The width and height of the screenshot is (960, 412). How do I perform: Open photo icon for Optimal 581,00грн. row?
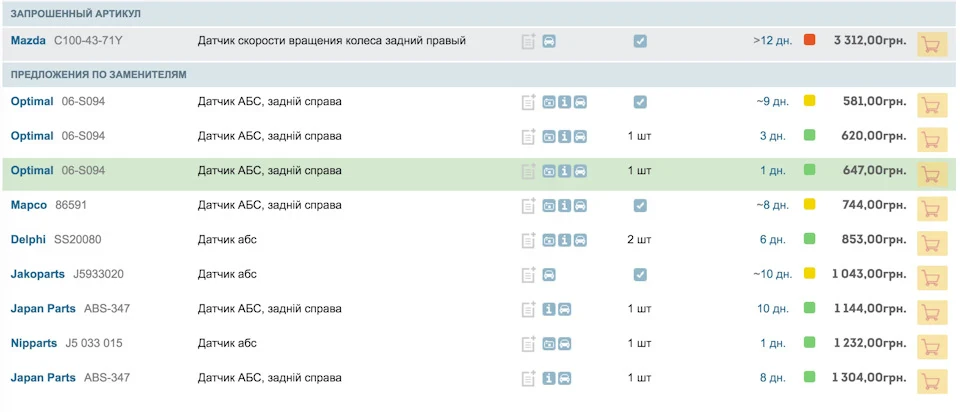[x=549, y=102]
